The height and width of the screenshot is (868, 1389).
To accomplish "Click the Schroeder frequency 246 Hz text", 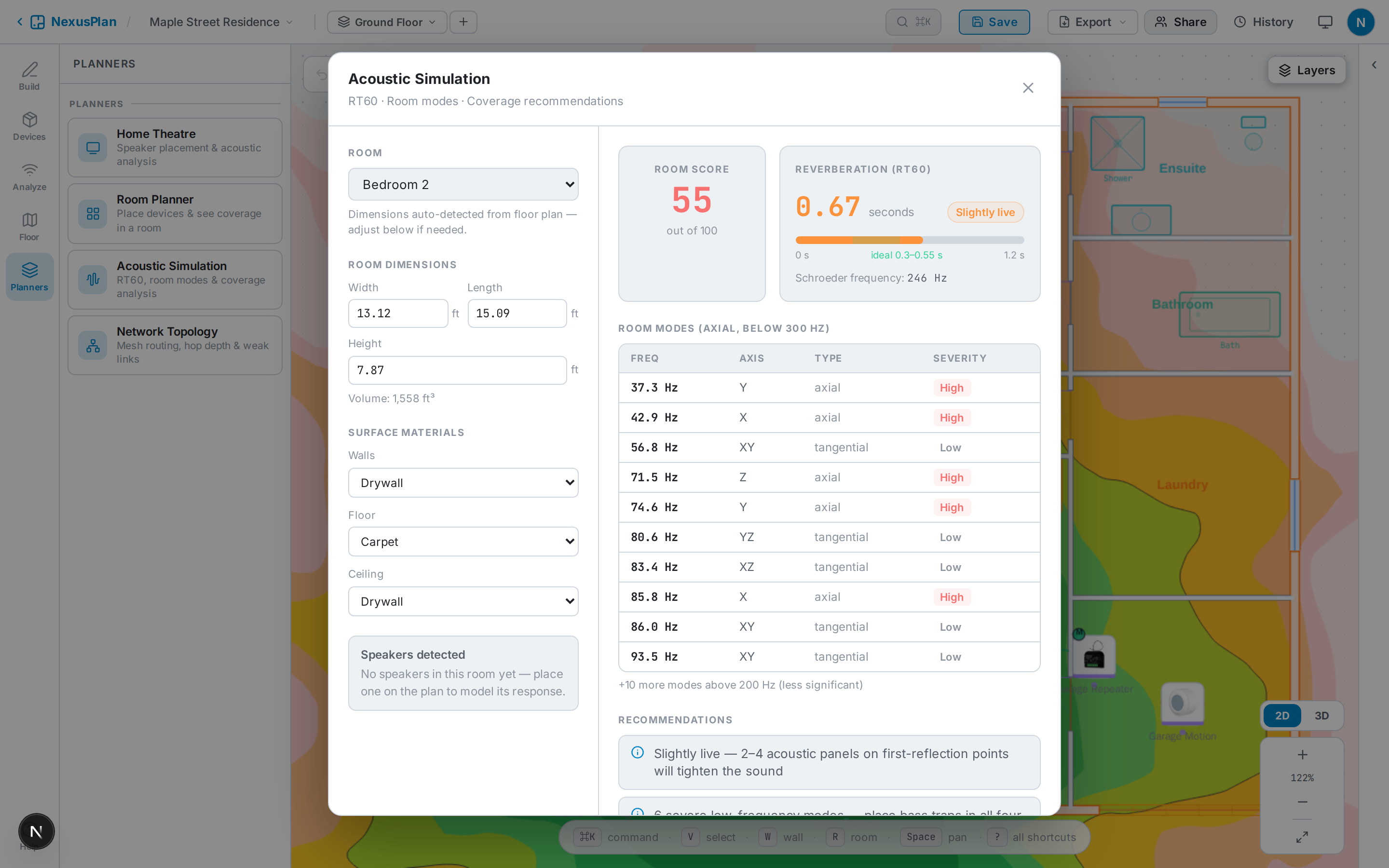I will pyautogui.click(x=871, y=278).
